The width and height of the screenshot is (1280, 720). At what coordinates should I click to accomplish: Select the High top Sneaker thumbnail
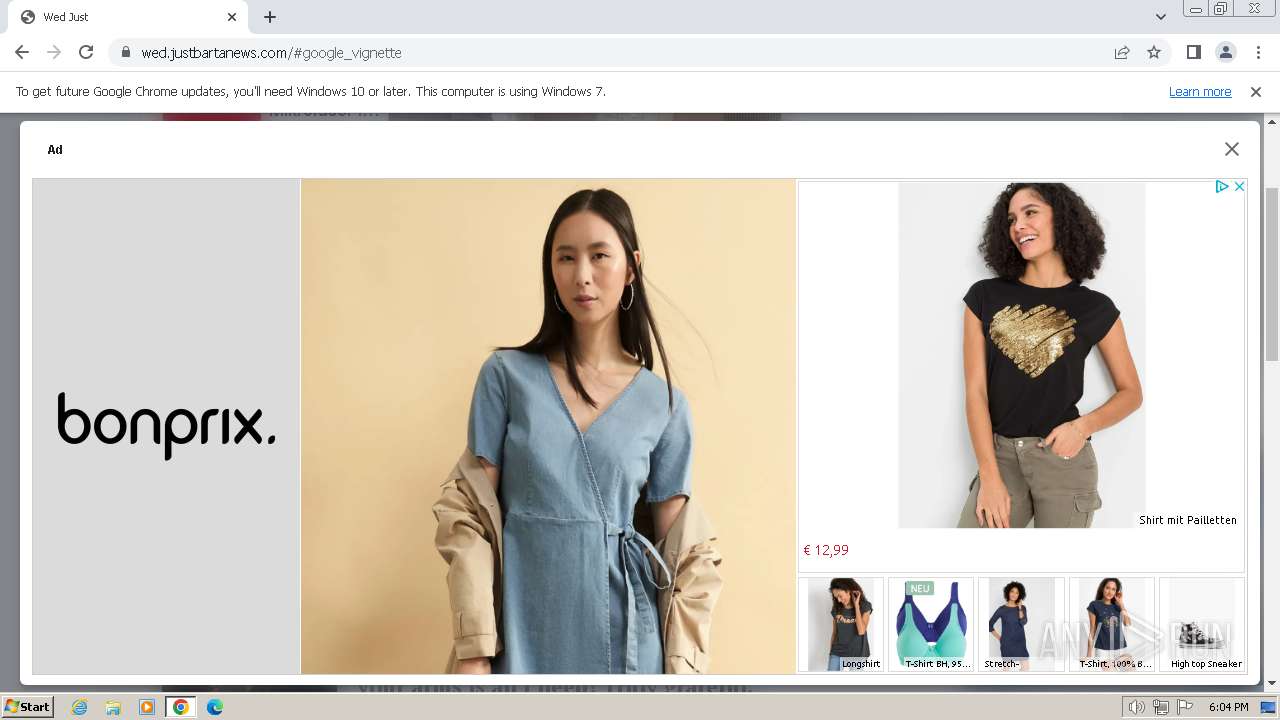tap(1202, 624)
